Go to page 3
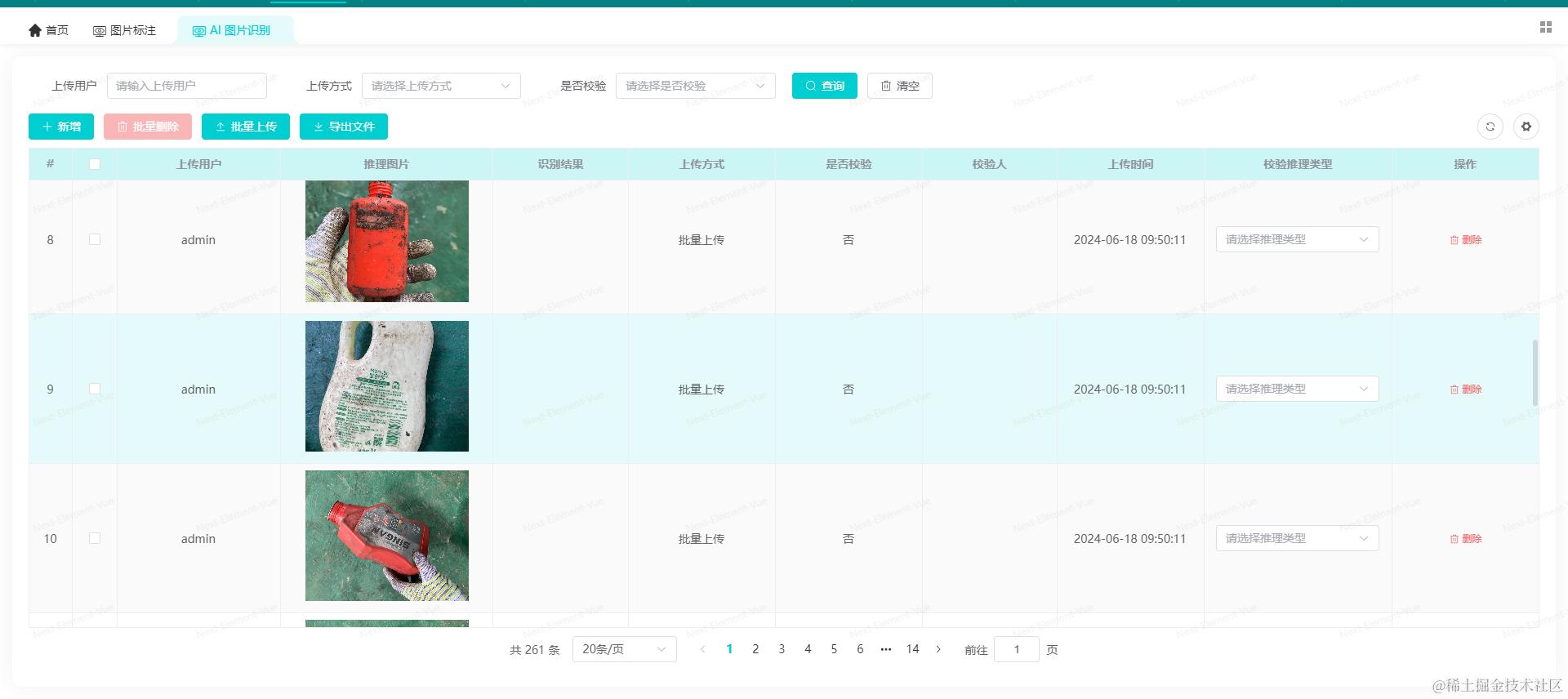 pos(782,649)
